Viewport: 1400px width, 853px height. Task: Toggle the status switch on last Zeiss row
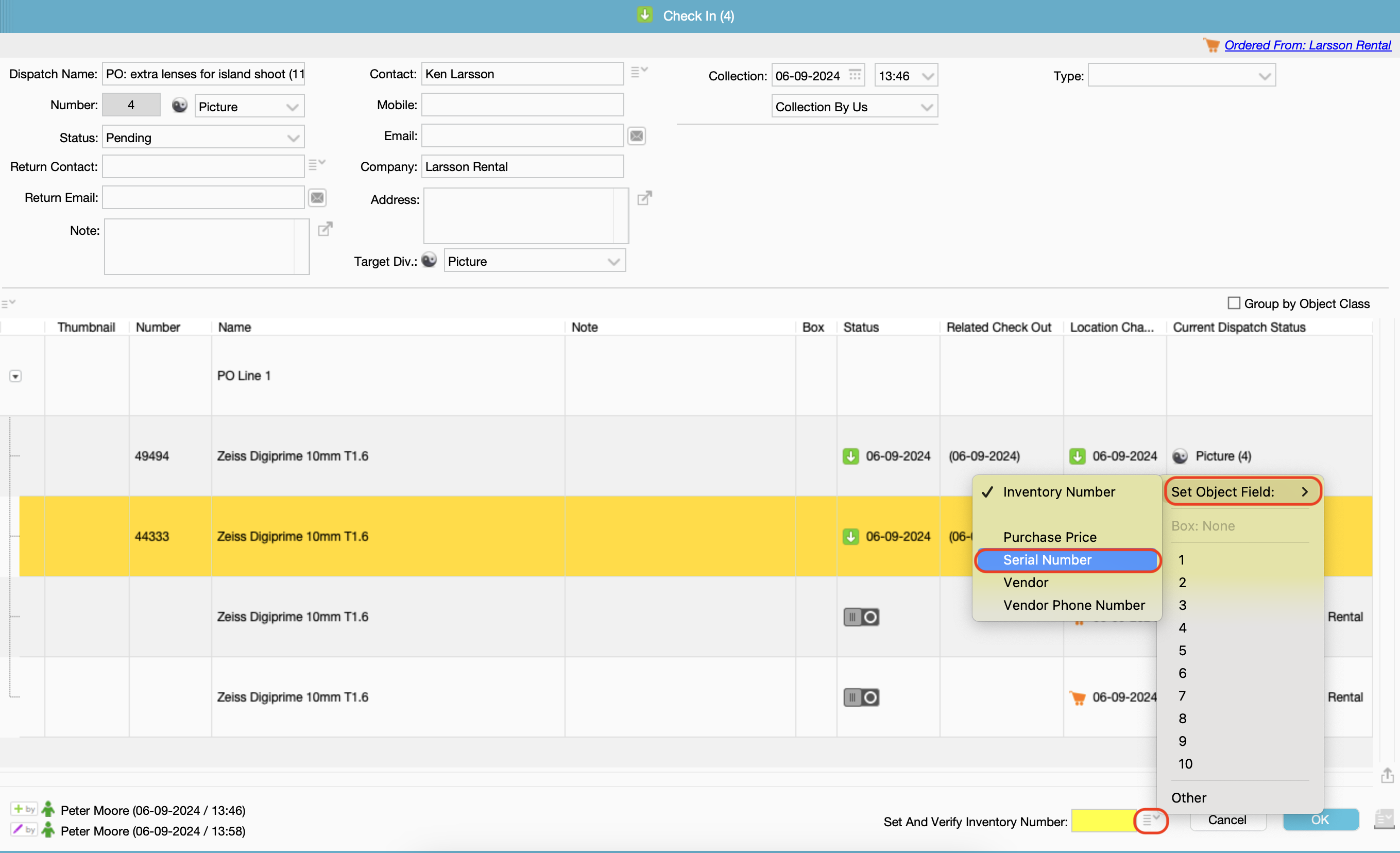click(x=861, y=697)
